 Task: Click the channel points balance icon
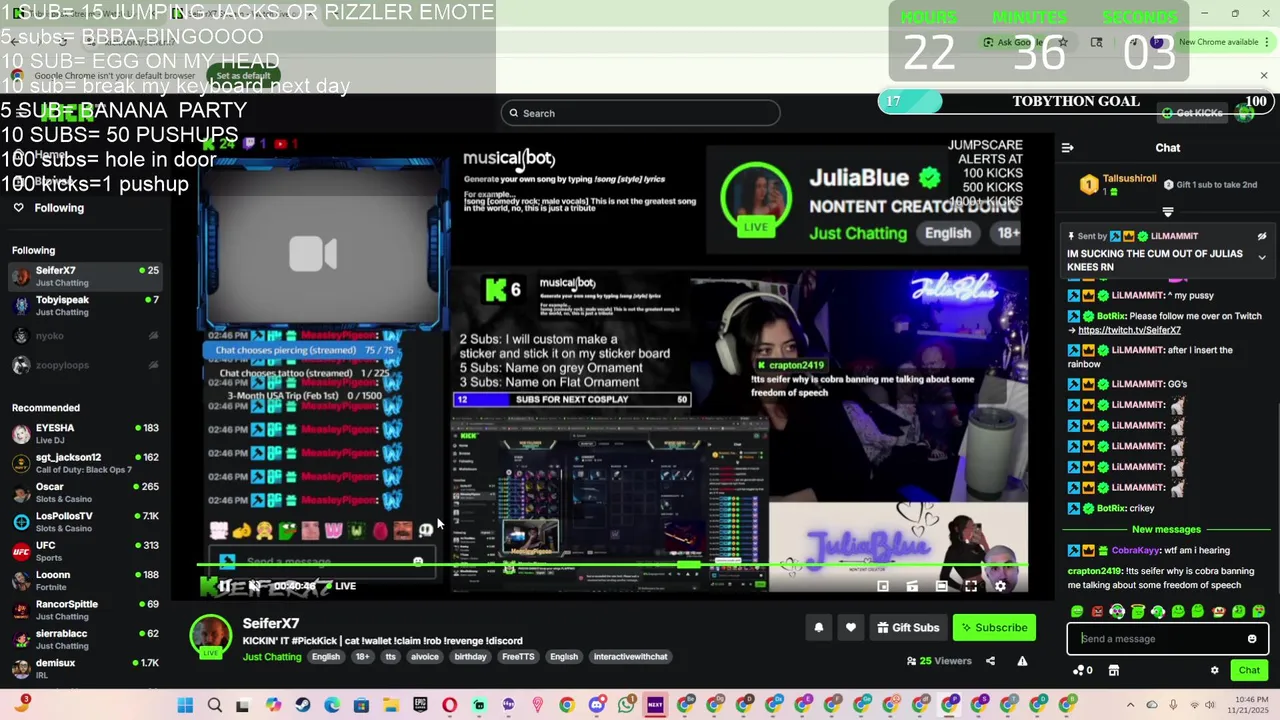click(1082, 671)
